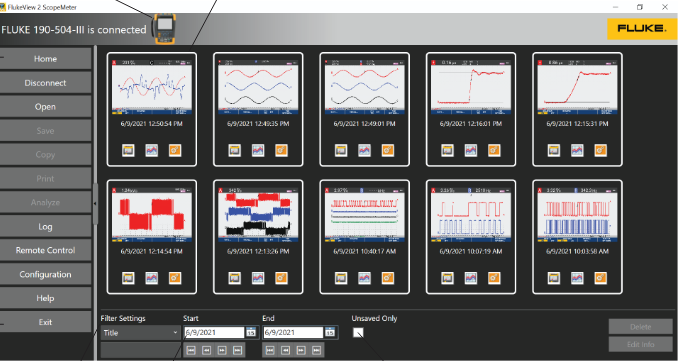Click orange gear icon on 10:40:17 AM card
This screenshot has height=361, width=678.
[387, 278]
